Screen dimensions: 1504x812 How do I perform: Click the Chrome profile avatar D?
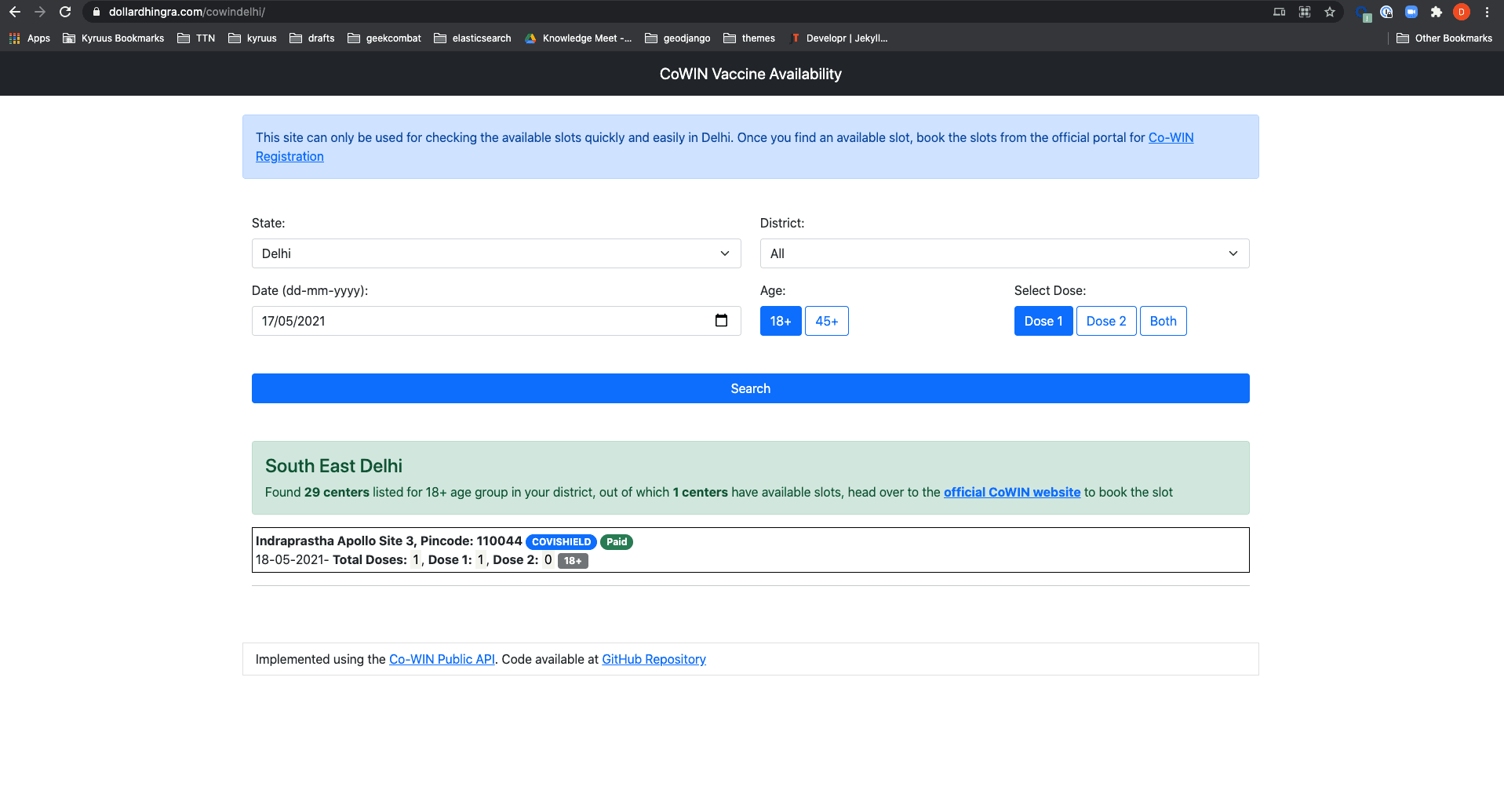click(x=1461, y=12)
